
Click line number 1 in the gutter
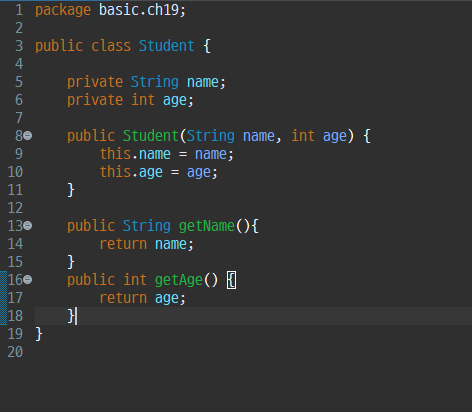click(19, 10)
